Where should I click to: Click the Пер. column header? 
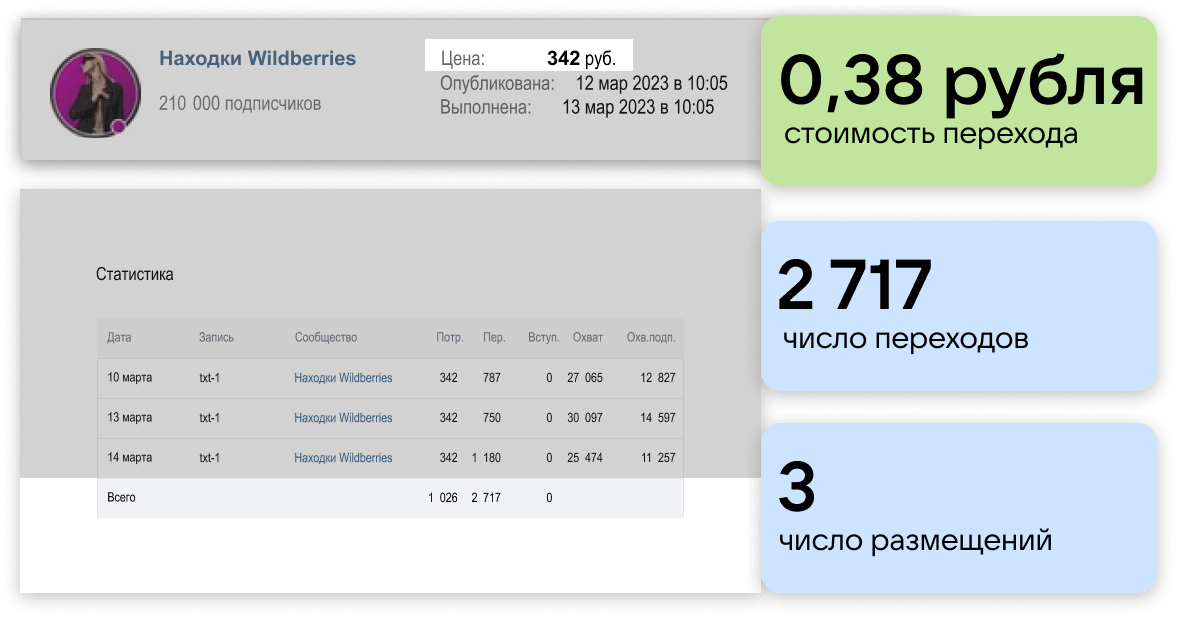(494, 338)
